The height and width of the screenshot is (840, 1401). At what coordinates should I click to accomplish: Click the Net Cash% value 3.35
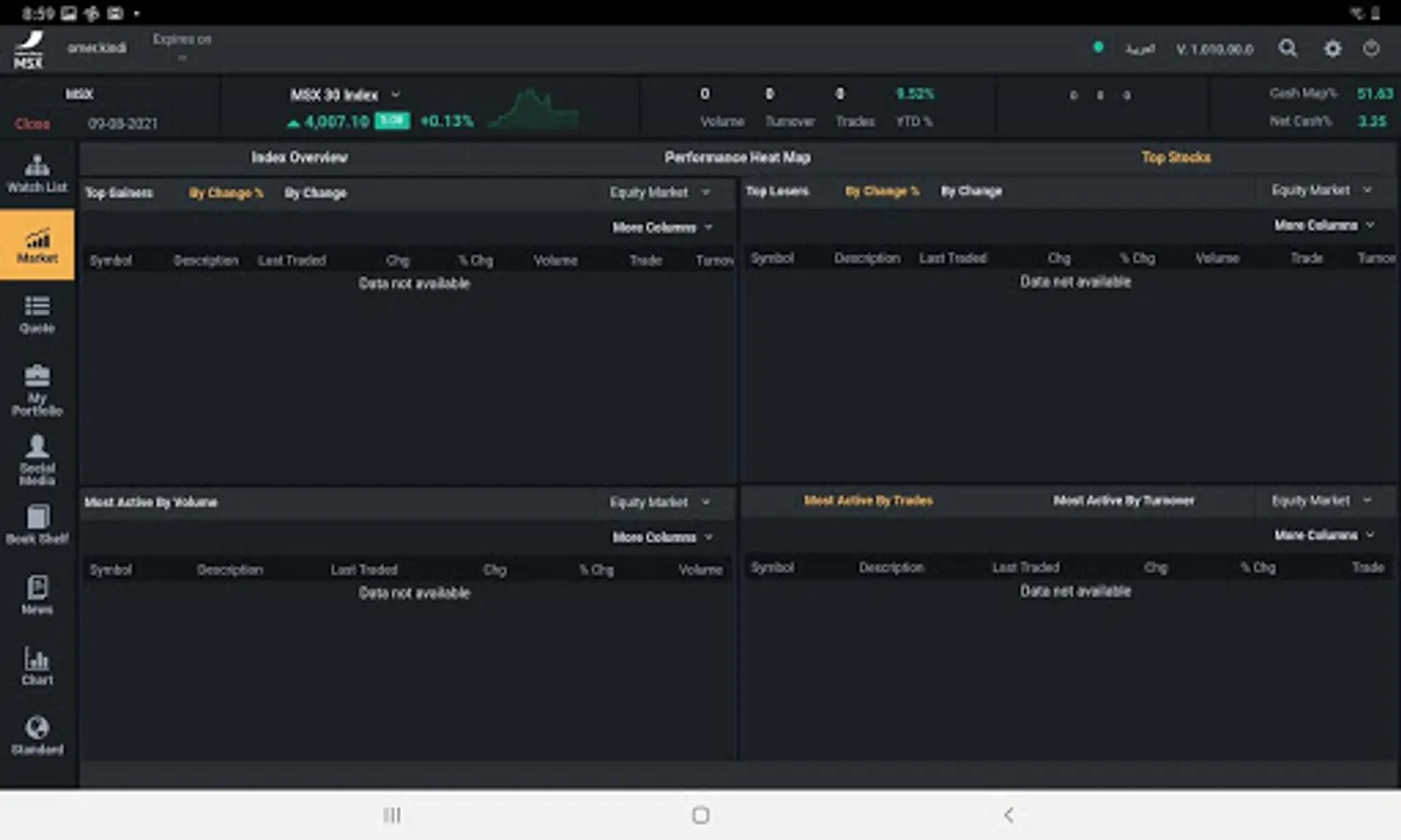pyautogui.click(x=1372, y=121)
